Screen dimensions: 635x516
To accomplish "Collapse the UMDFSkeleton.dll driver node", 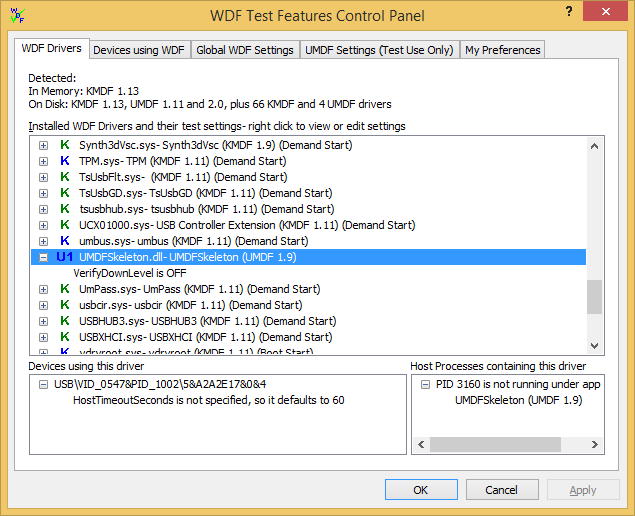I will tap(43, 258).
